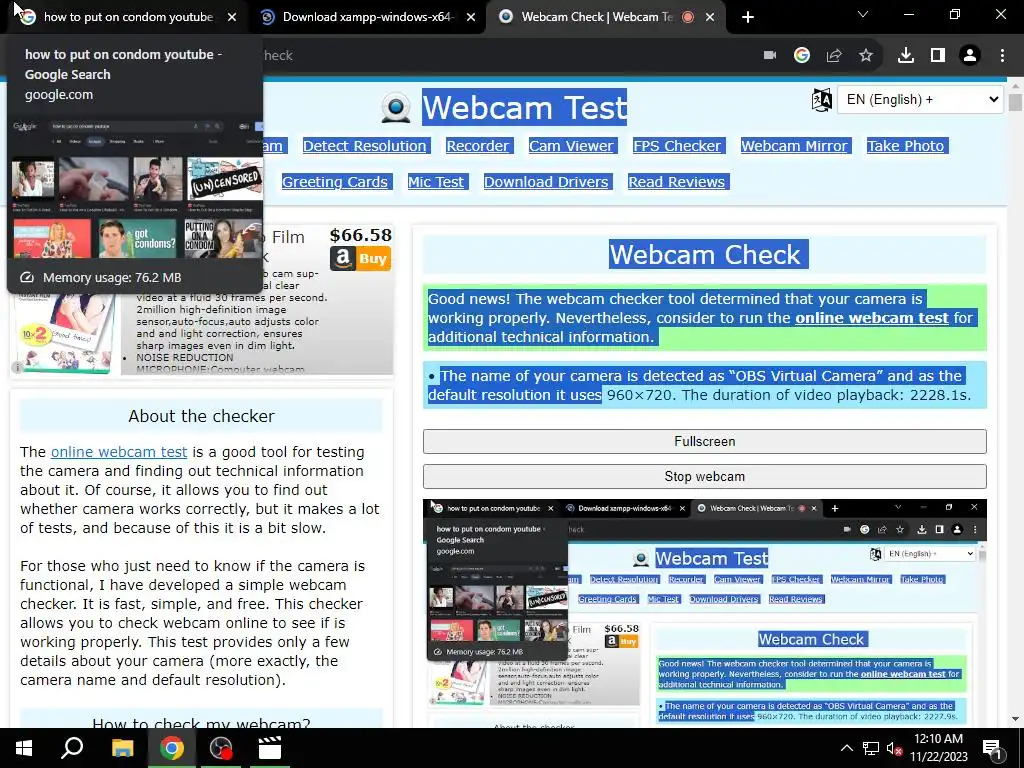Click the Chrome taskbar icon

172,748
